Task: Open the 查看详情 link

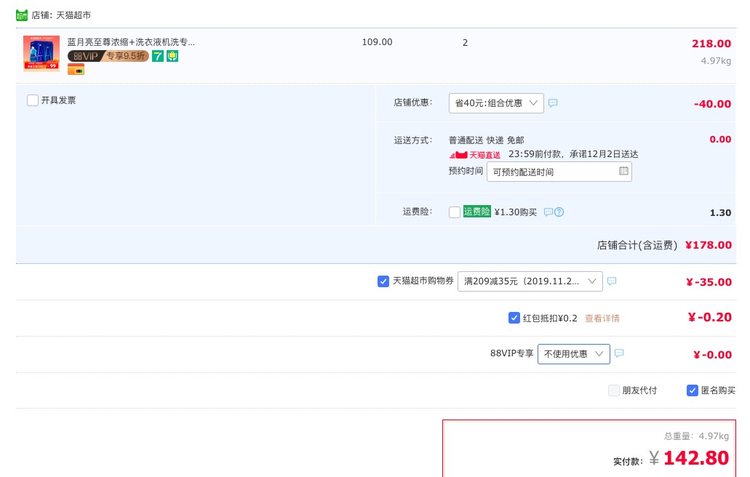Action: tap(602, 318)
